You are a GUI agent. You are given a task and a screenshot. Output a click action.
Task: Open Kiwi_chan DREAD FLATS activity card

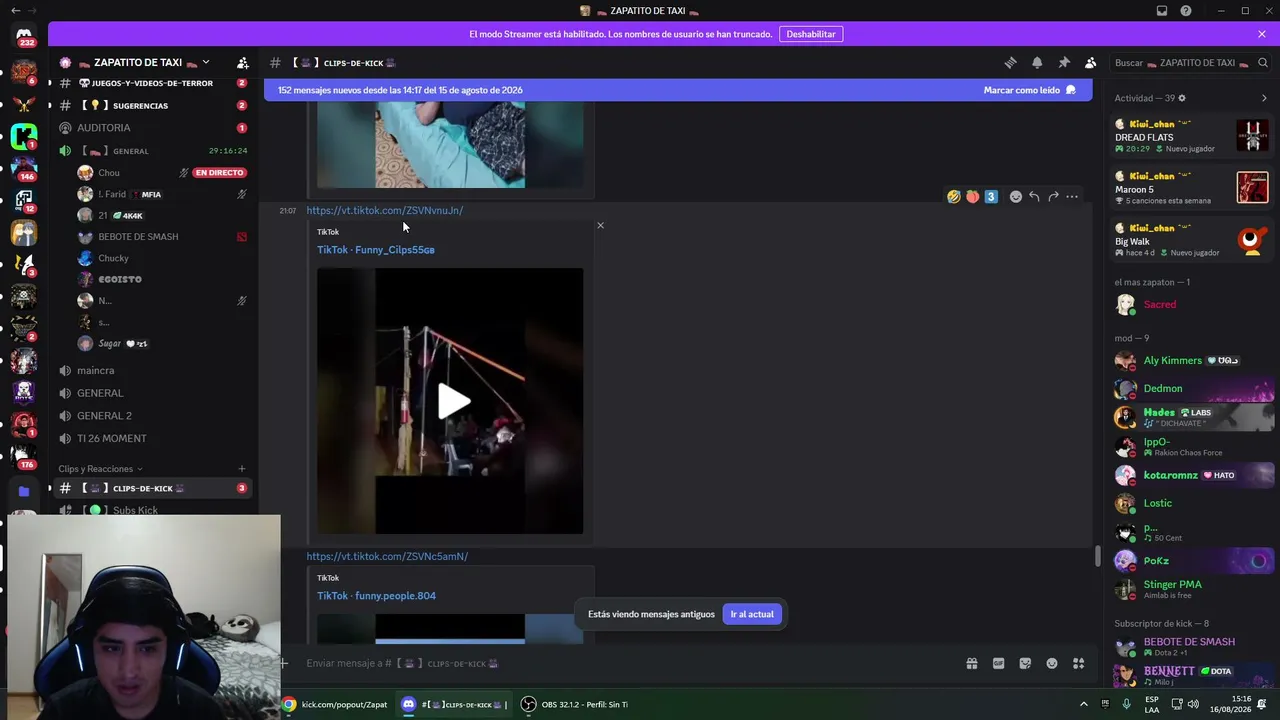tap(1192, 136)
